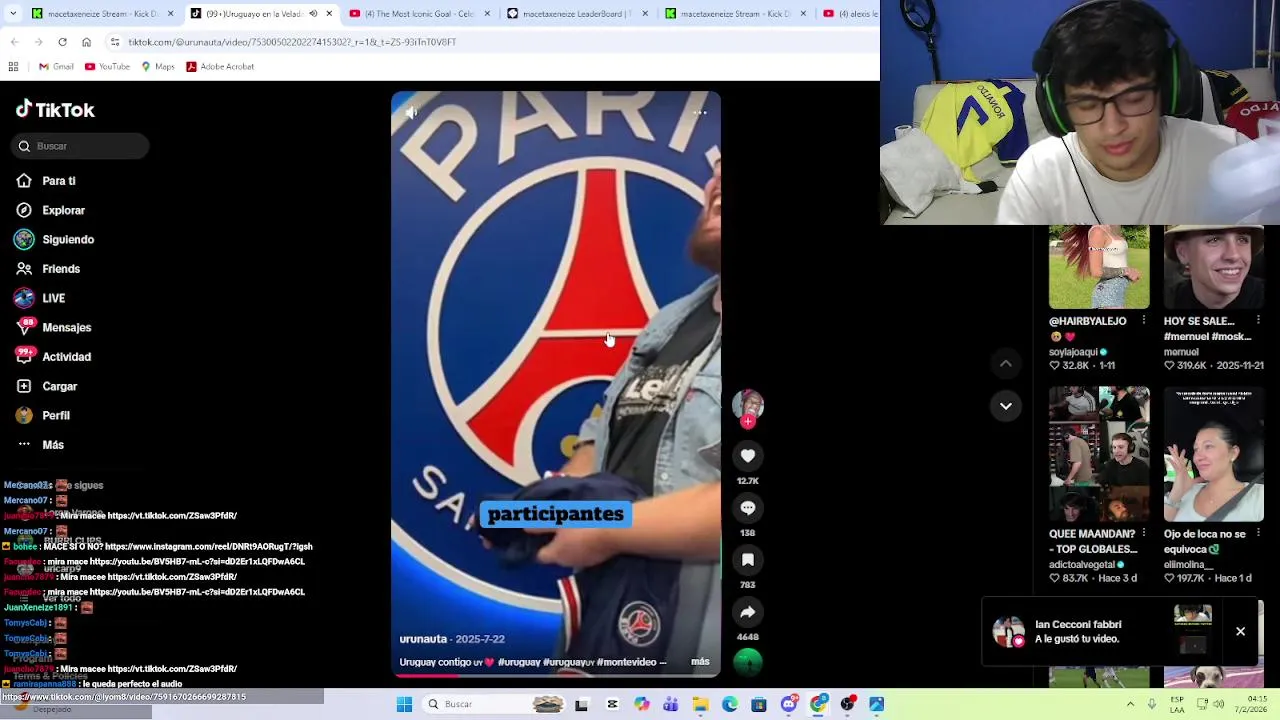Image resolution: width=1280 pixels, height=720 pixels.
Task: Open options for HOY SE SALE video
Action: (1258, 321)
